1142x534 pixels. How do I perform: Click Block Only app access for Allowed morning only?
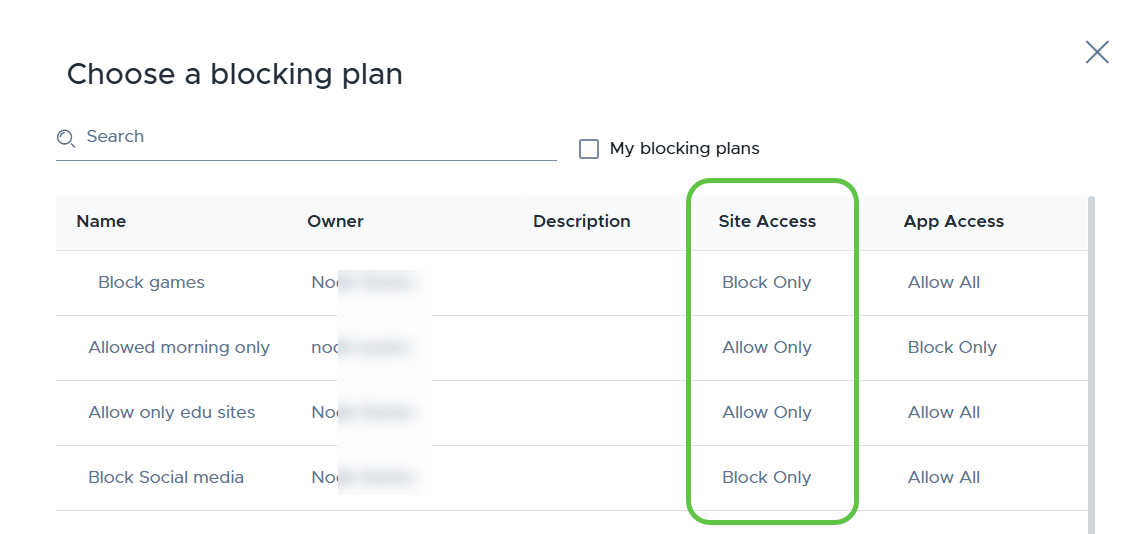coord(952,348)
